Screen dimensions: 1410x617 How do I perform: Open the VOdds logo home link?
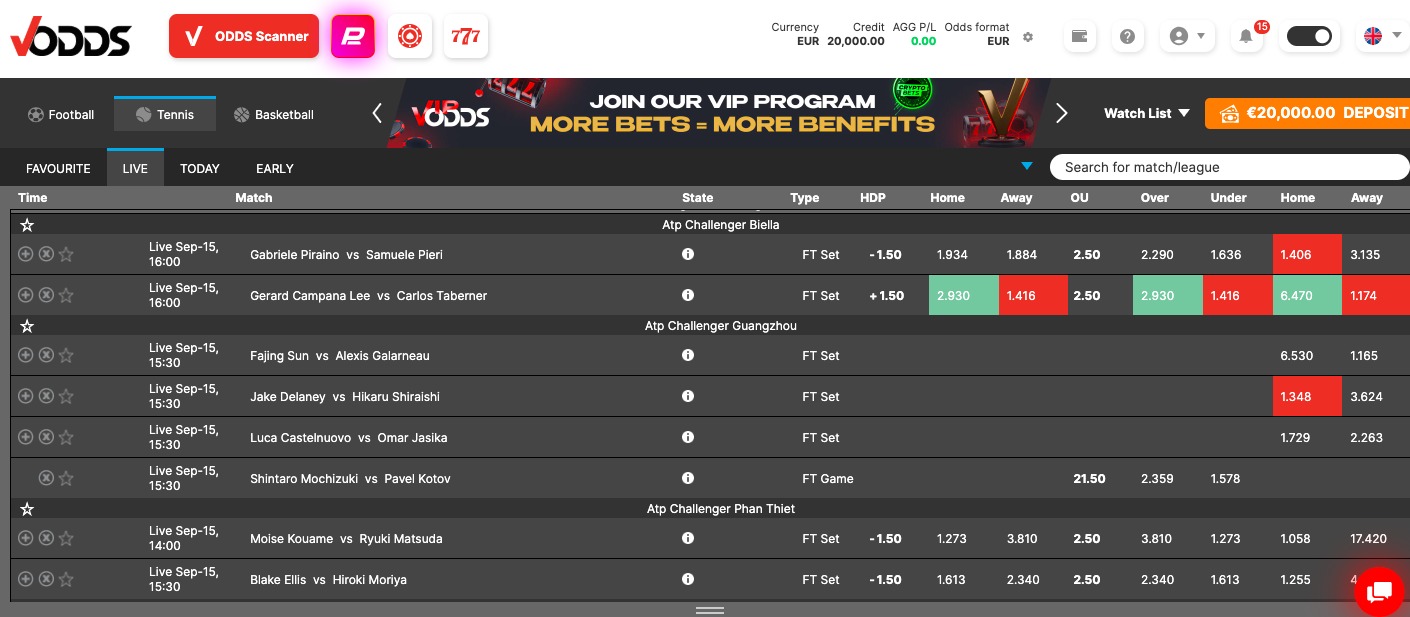click(x=70, y=37)
